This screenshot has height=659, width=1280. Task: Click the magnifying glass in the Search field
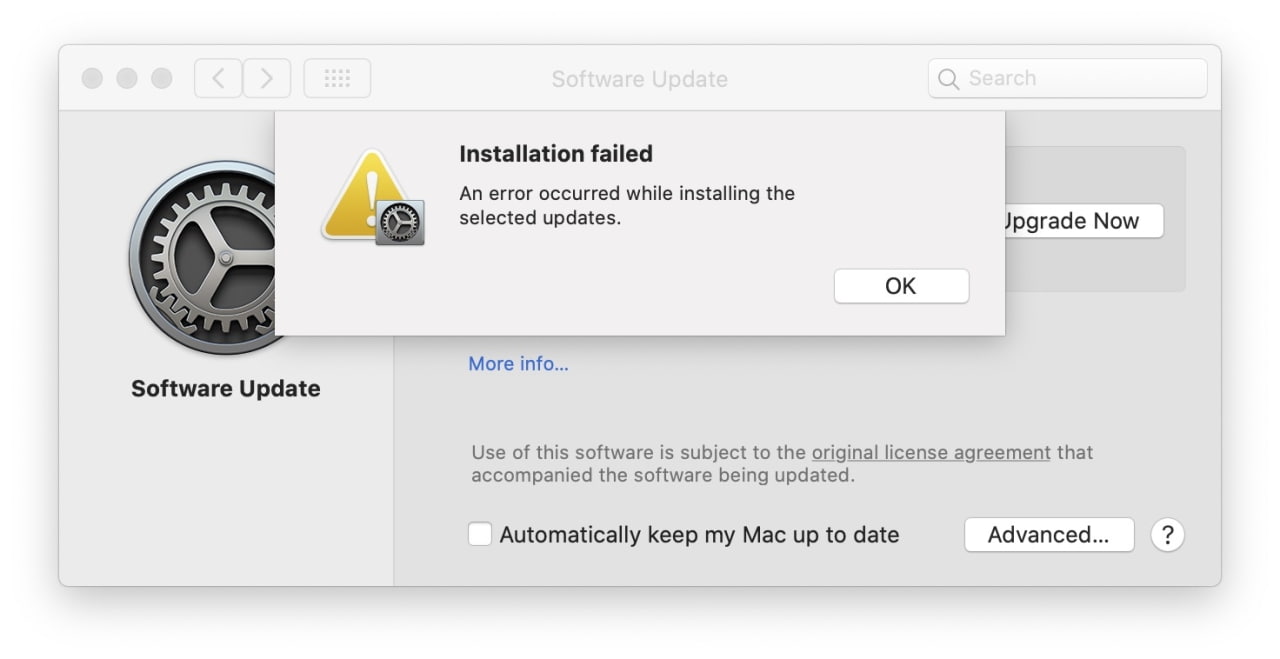tap(947, 78)
